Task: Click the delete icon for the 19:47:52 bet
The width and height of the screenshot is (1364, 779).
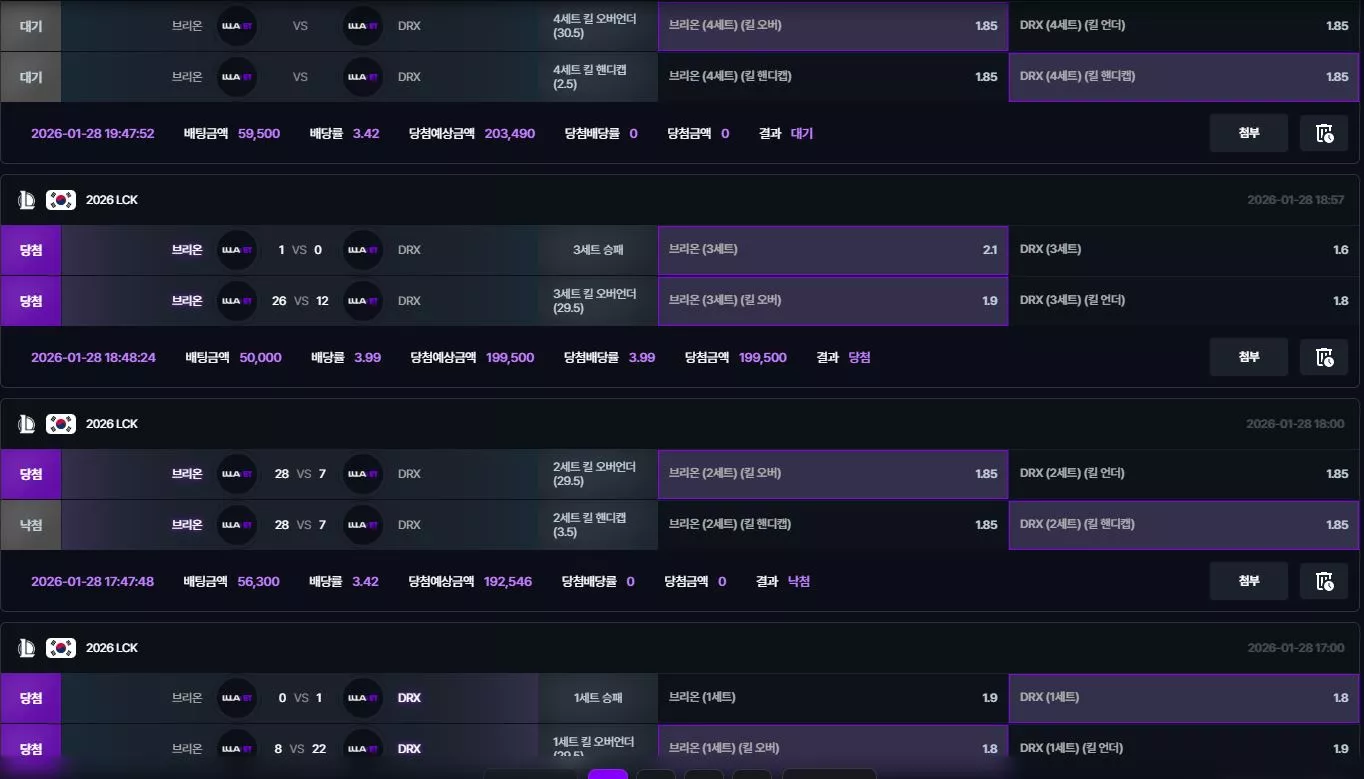Action: [x=1324, y=133]
